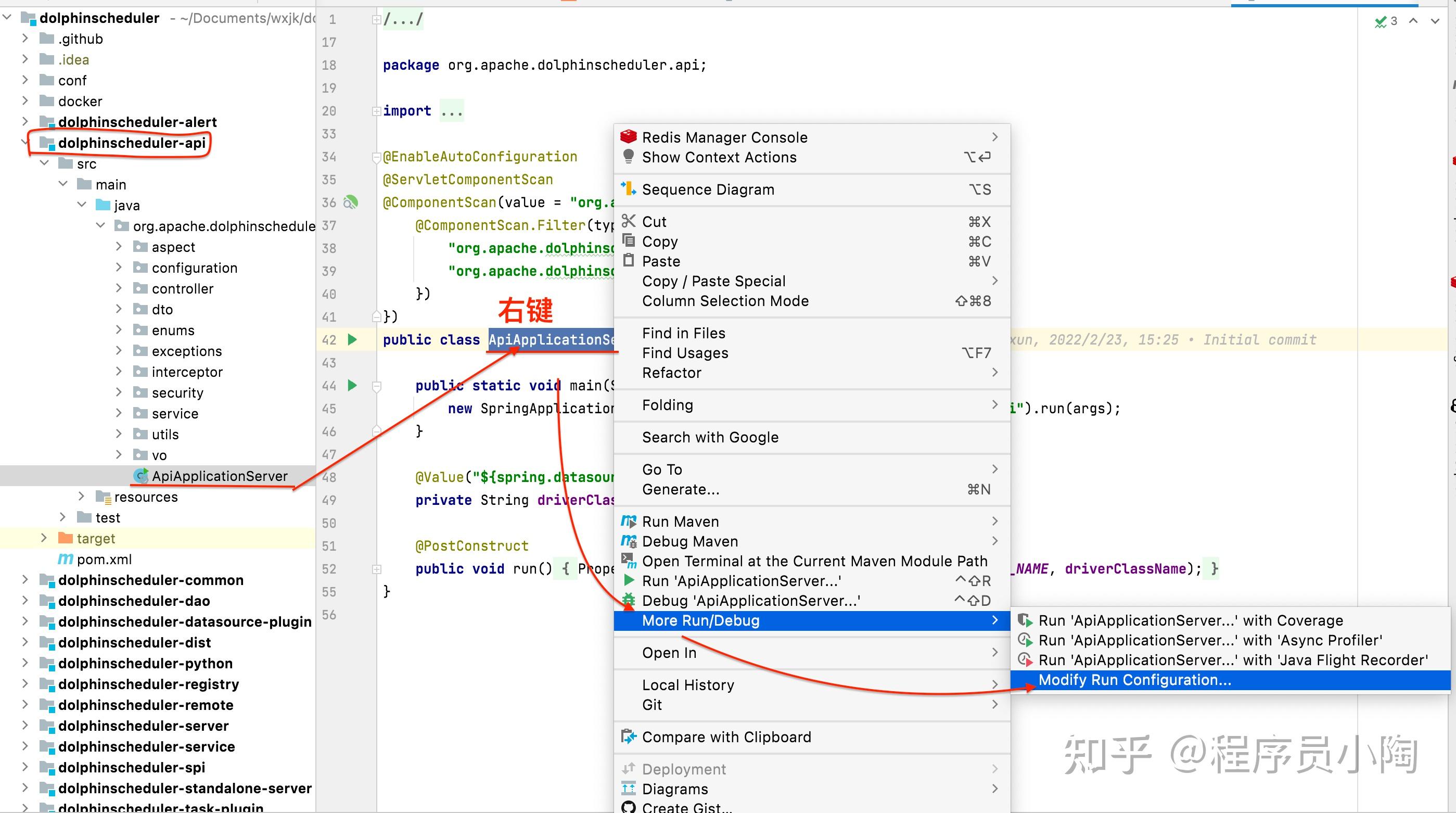Expand the test folder
The width and height of the screenshot is (1456, 813).
tap(63, 517)
